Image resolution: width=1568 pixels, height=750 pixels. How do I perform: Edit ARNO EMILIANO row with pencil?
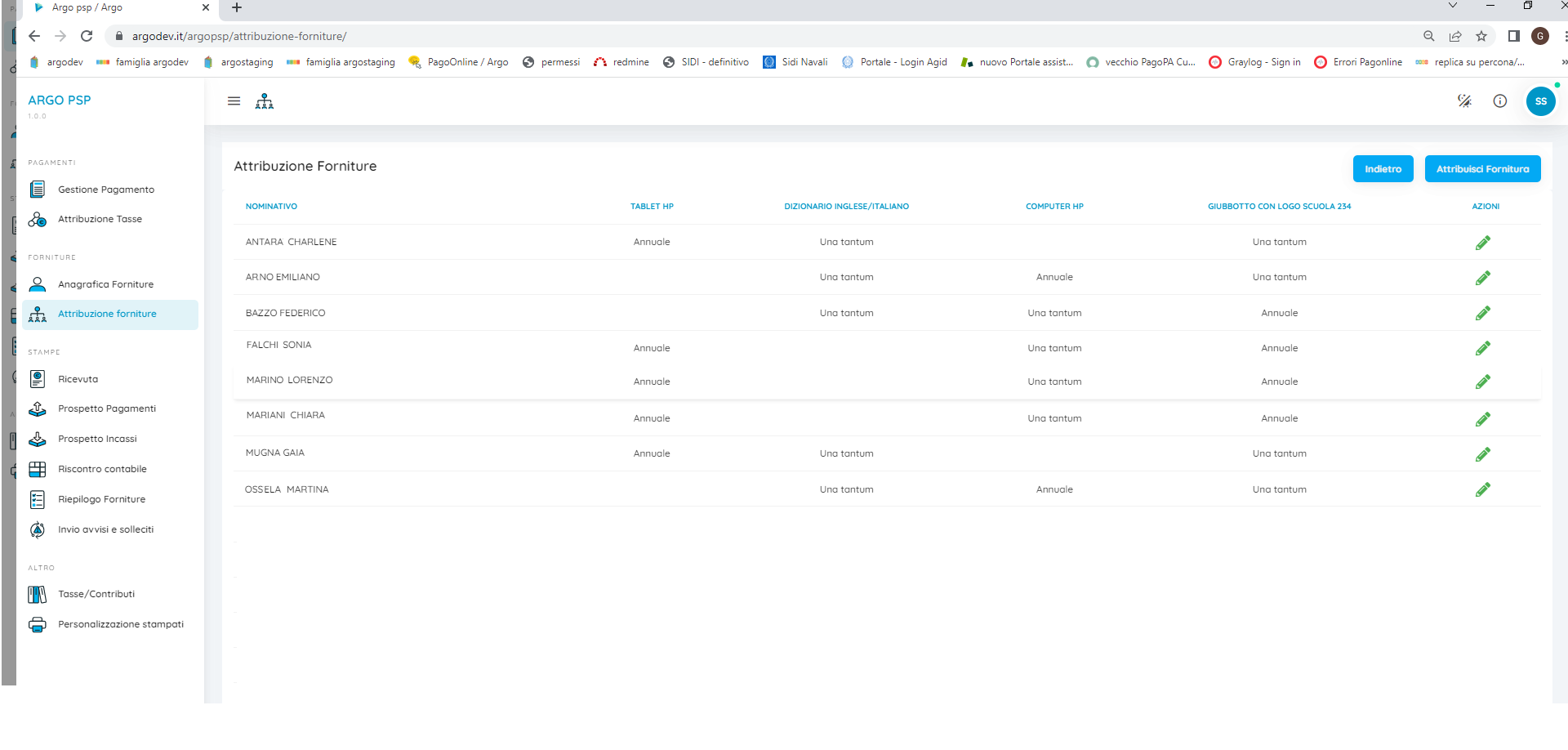click(1483, 278)
